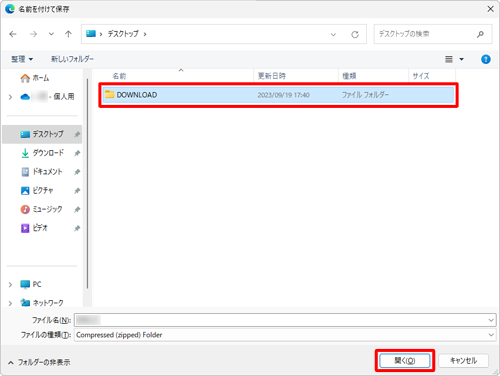500x376 pixels.
Task: Expand the chevron after デスクトップ in path
Action: click(145, 34)
